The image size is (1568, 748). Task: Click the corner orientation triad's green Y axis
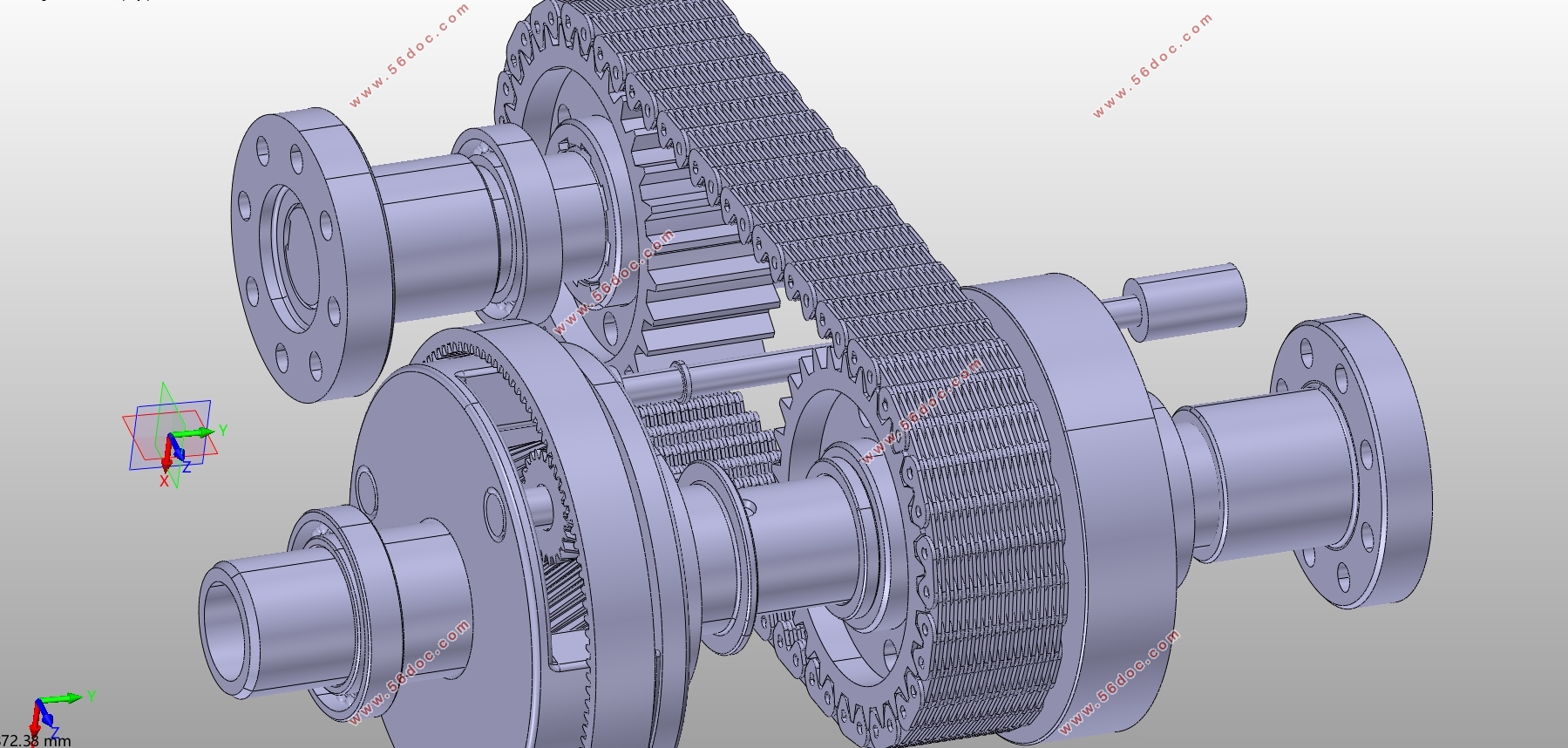tap(63, 697)
